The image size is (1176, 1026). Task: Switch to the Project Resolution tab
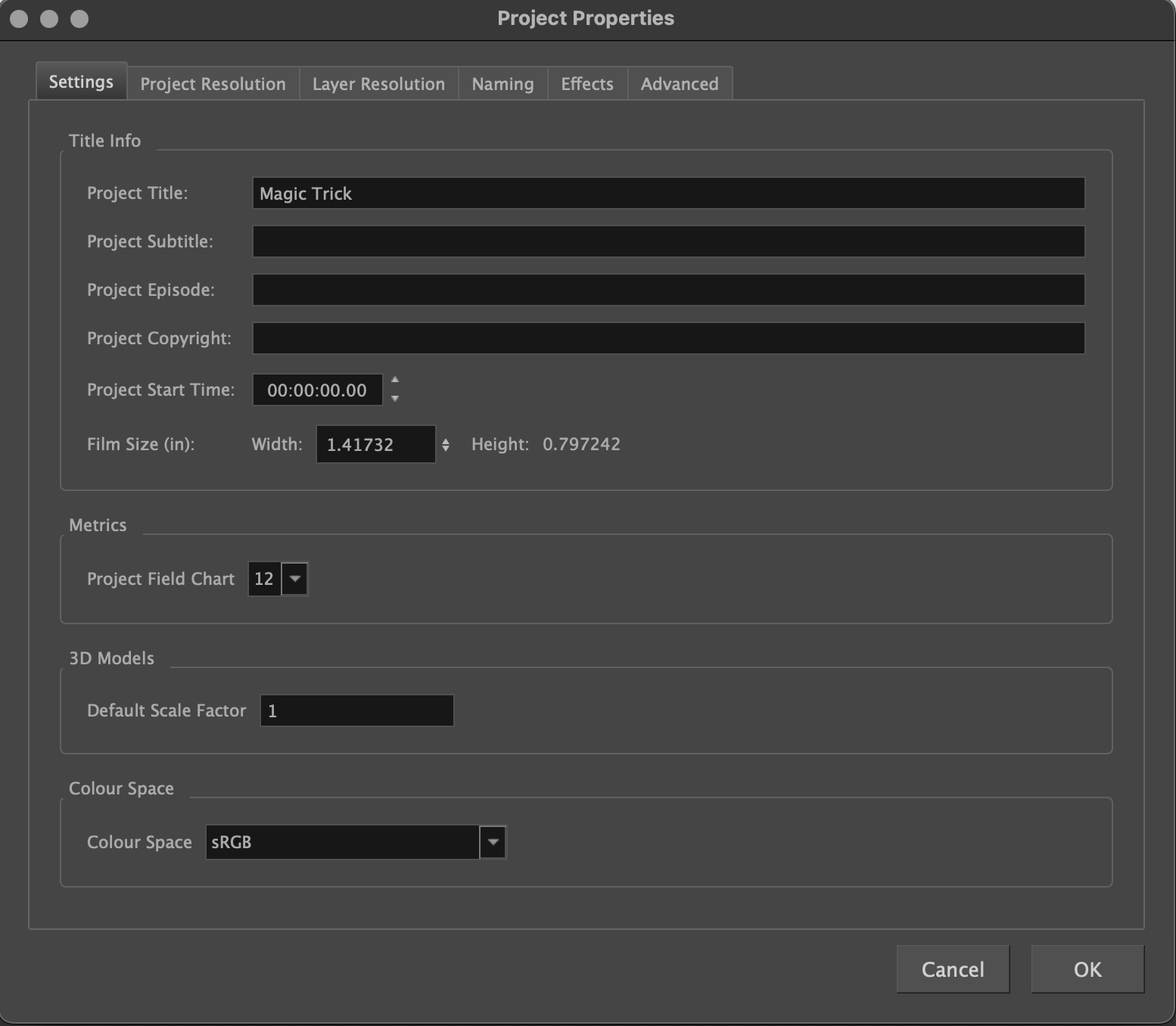coord(213,84)
